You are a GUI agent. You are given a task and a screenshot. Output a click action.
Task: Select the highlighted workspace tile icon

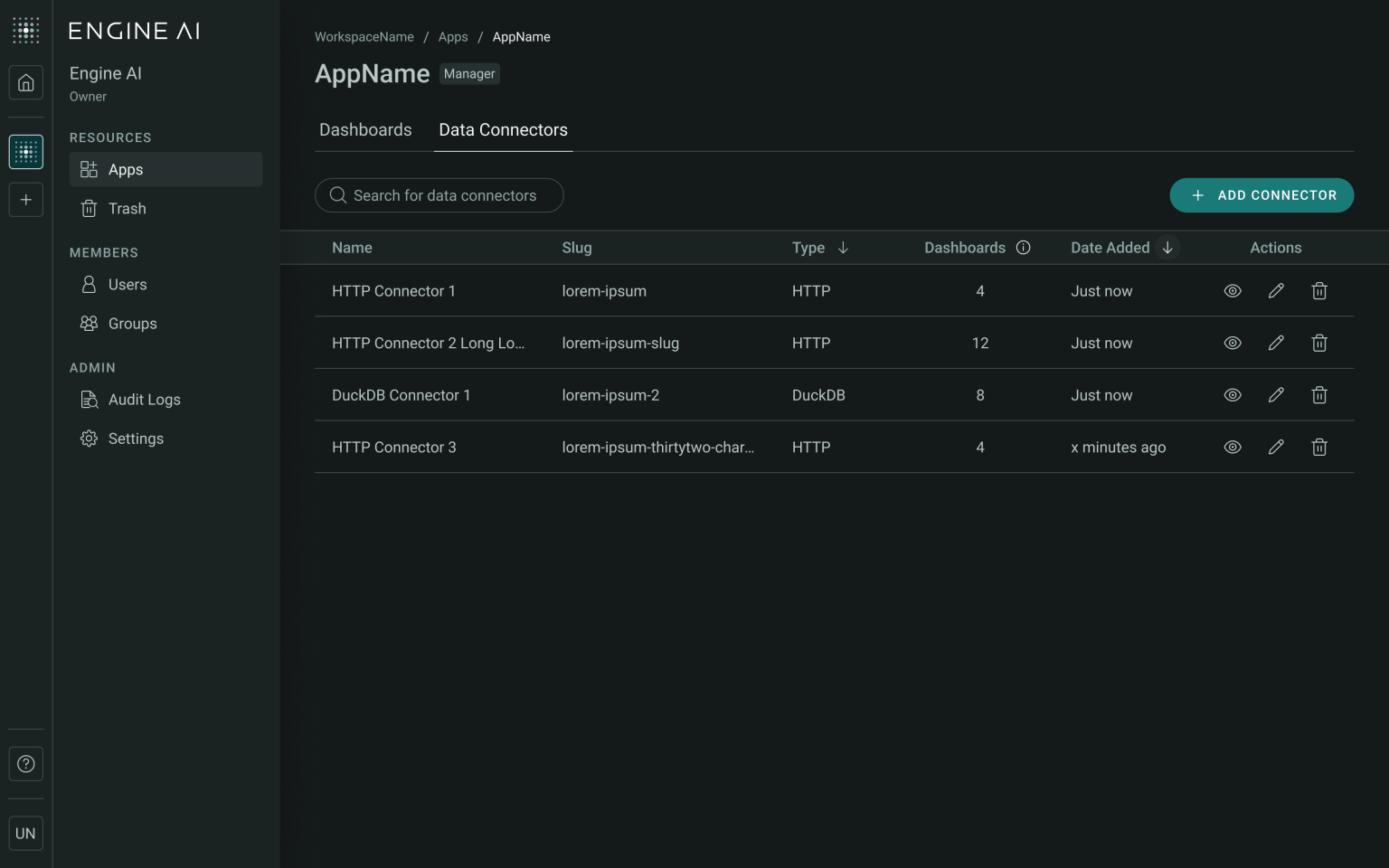[26, 152]
